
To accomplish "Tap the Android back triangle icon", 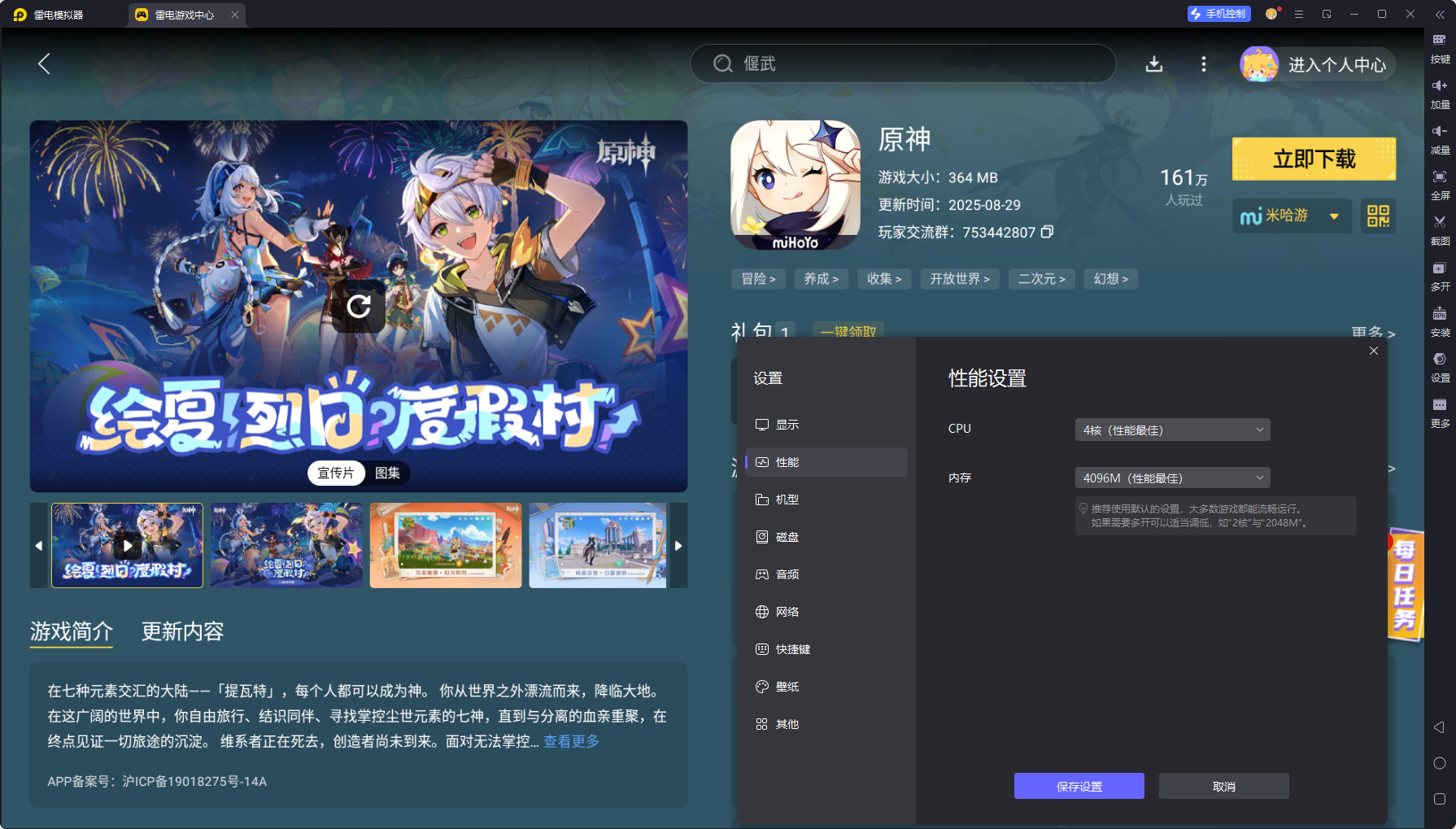I will (x=1439, y=726).
